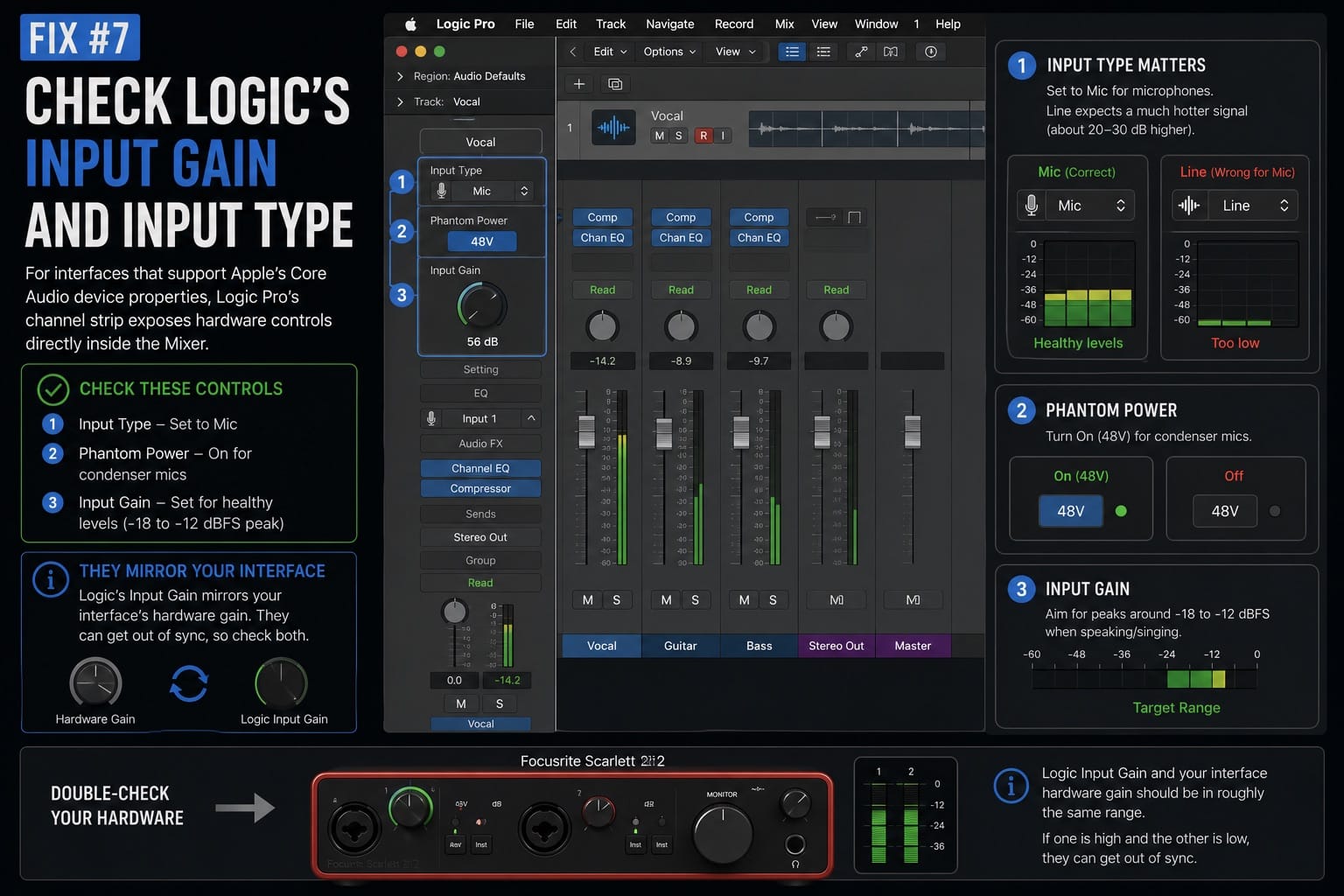
Task: Toggle input monitoring I on Vocal track
Action: 723,136
